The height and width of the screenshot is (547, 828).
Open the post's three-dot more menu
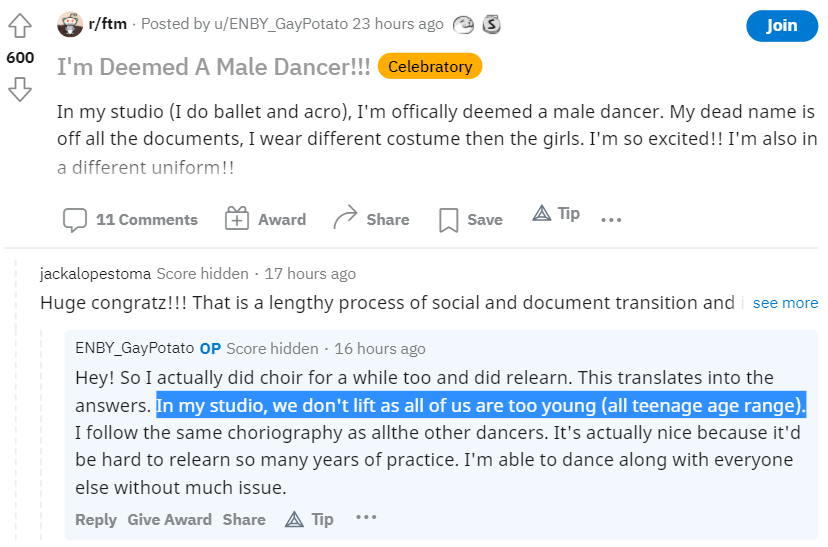(611, 220)
